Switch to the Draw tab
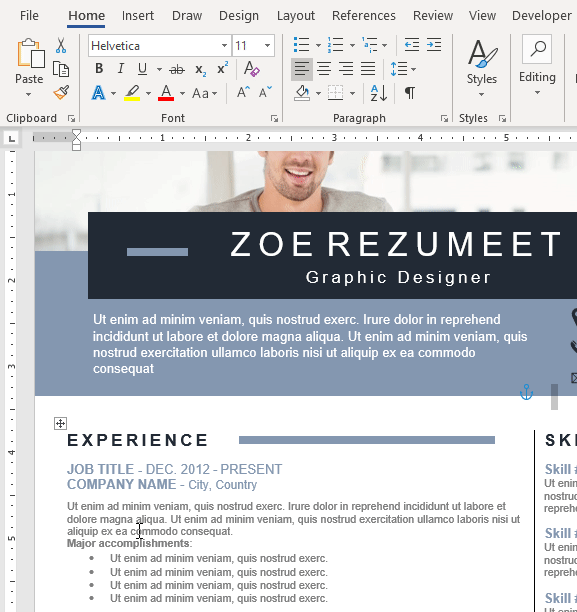This screenshot has width=577, height=612. (187, 16)
